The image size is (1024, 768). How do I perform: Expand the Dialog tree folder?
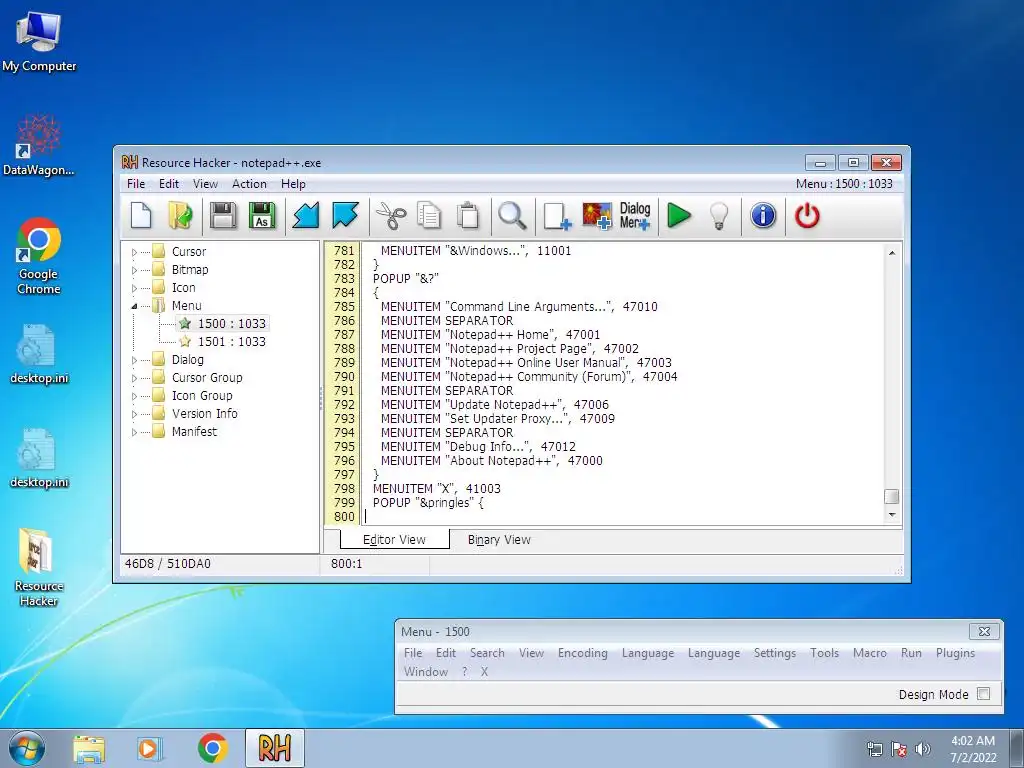coord(135,360)
